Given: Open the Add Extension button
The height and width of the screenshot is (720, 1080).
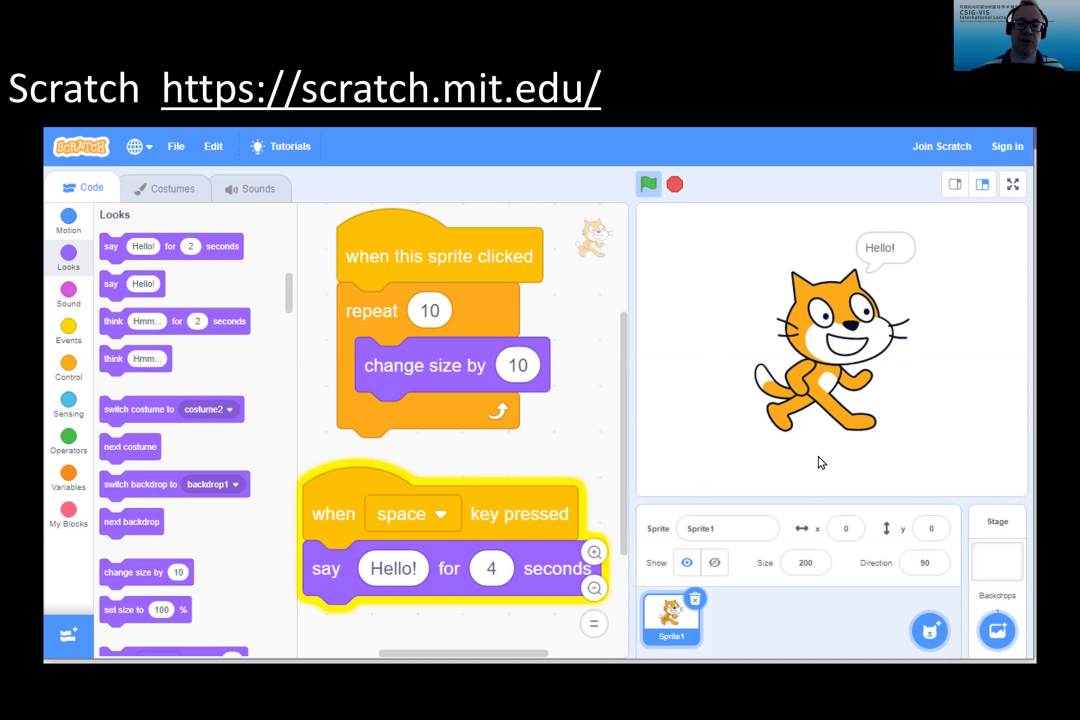Looking at the screenshot, I should coord(68,635).
